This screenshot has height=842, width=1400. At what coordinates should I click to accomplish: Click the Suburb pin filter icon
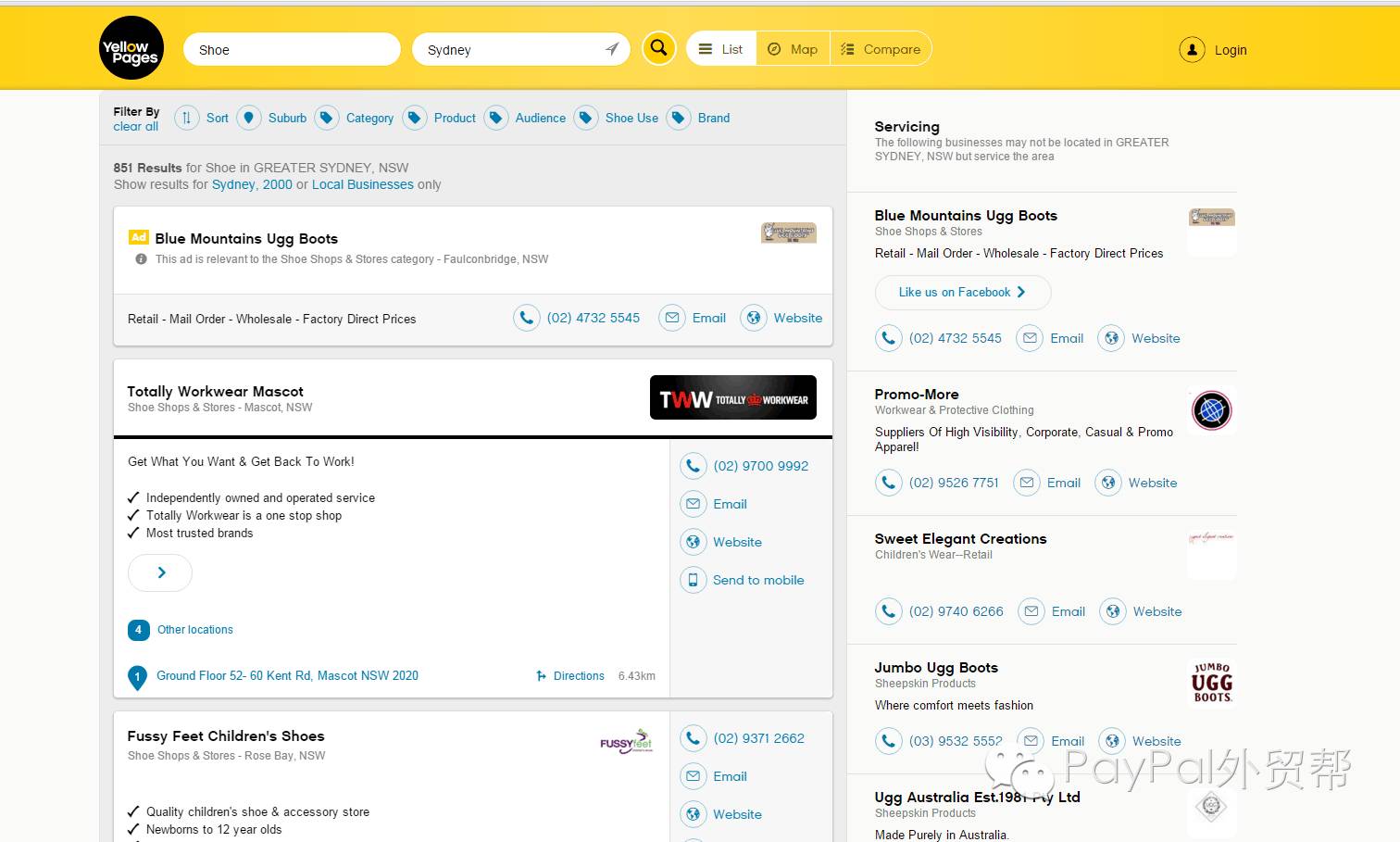click(x=248, y=118)
